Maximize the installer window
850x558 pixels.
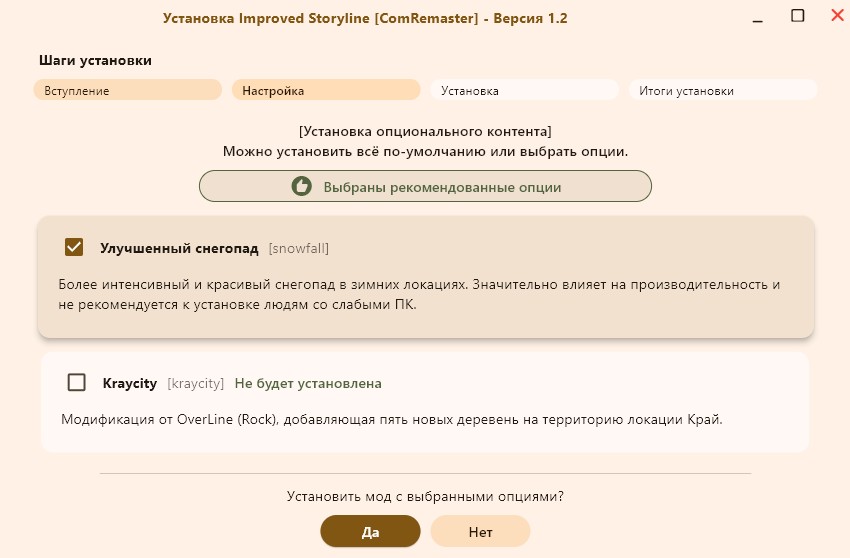point(797,15)
